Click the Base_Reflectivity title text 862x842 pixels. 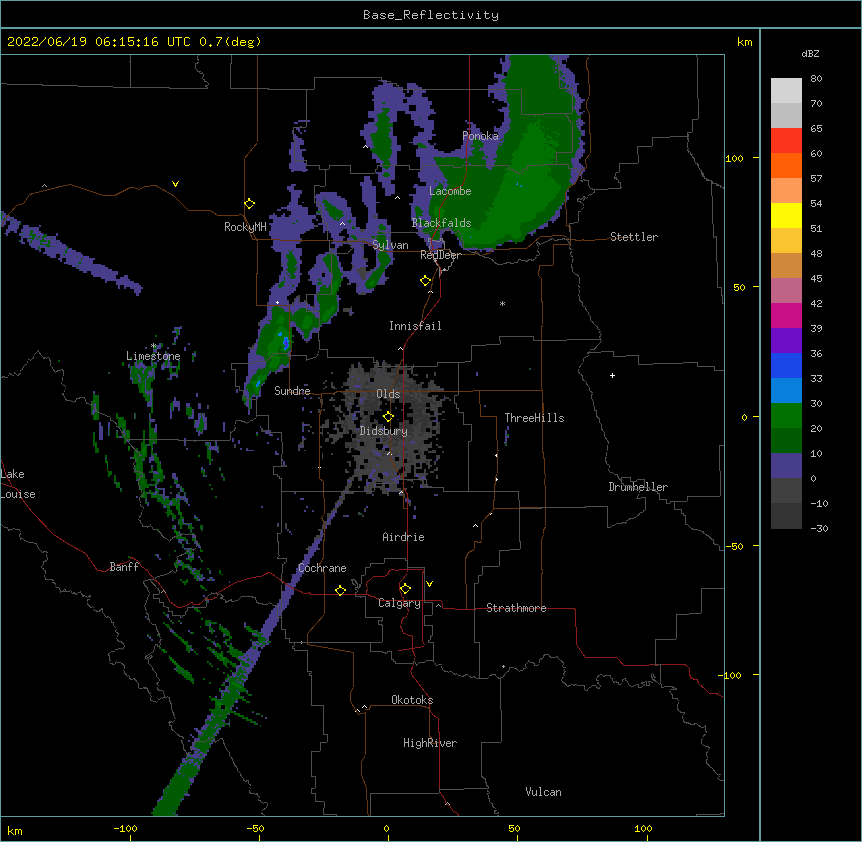(x=430, y=15)
